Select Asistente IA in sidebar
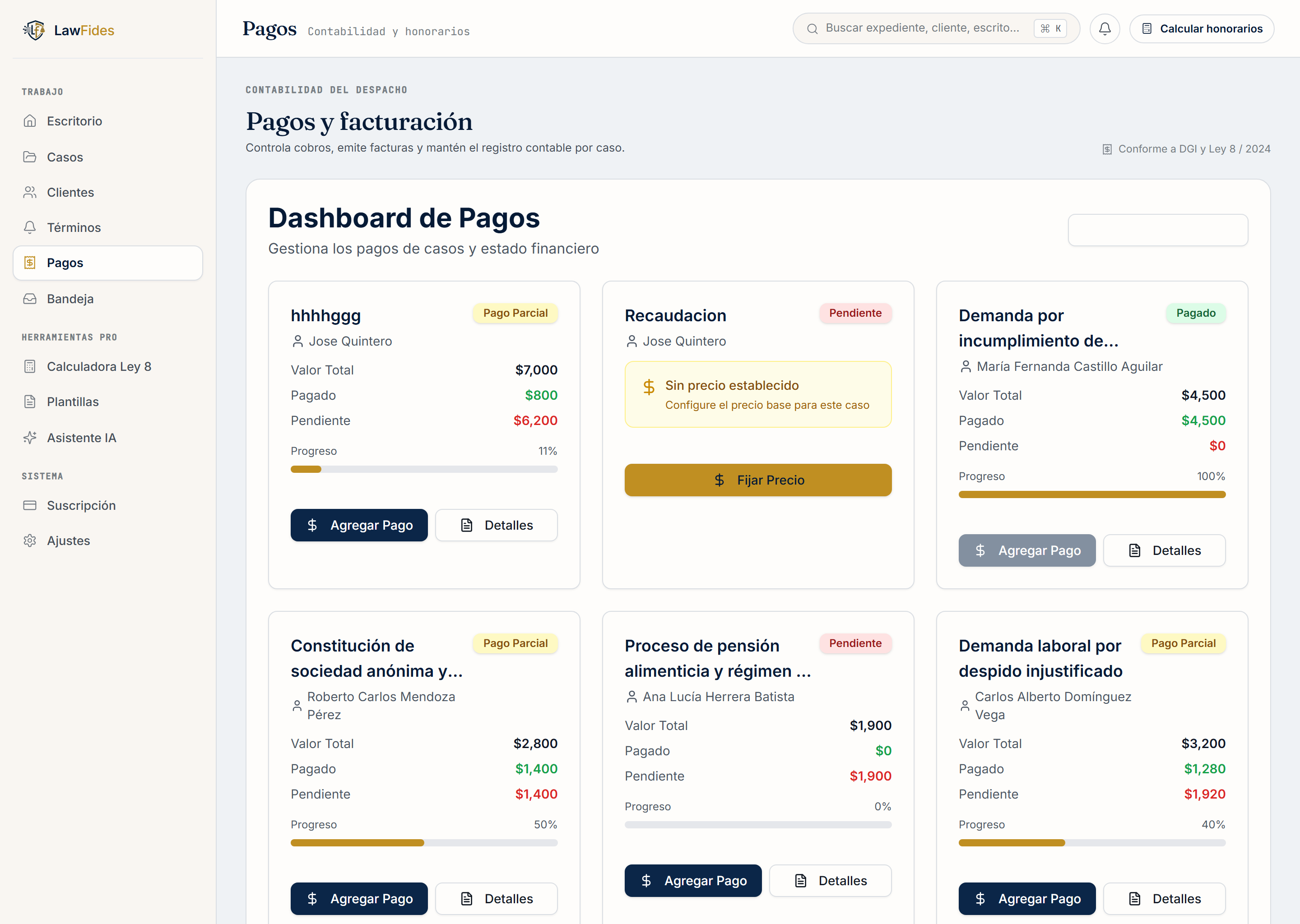 click(108, 438)
